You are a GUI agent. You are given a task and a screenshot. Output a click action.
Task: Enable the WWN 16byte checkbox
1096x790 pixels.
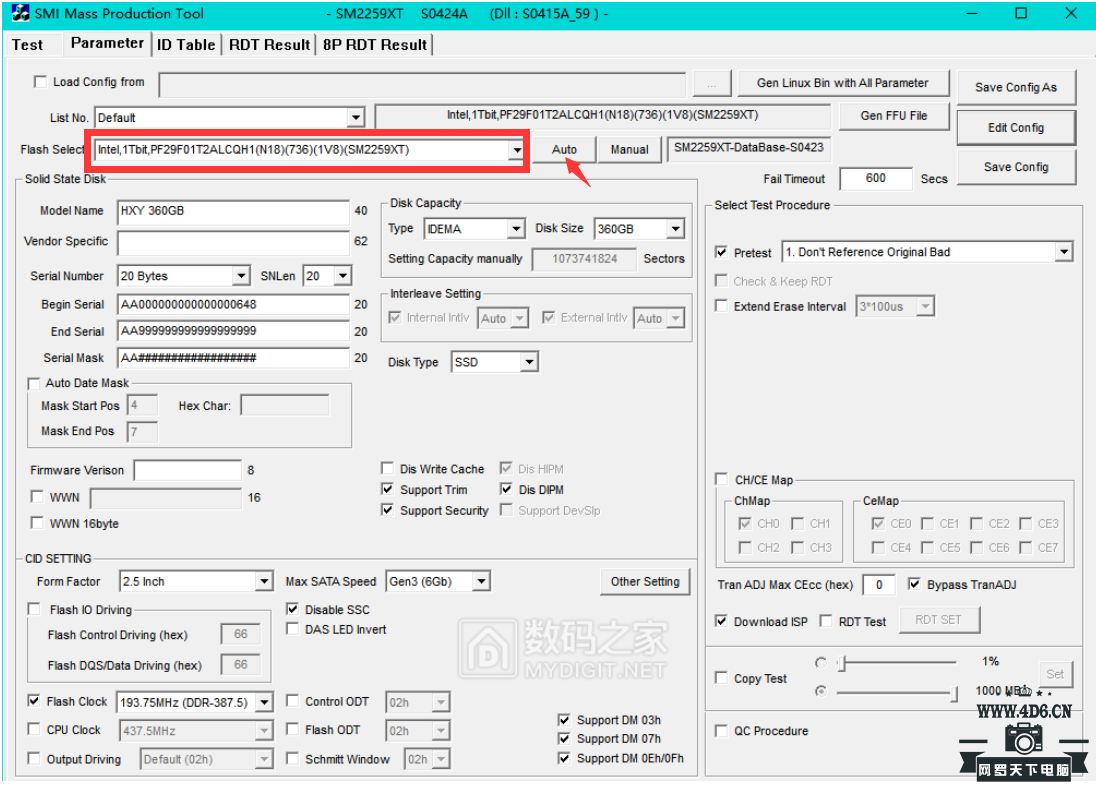click(x=37, y=524)
